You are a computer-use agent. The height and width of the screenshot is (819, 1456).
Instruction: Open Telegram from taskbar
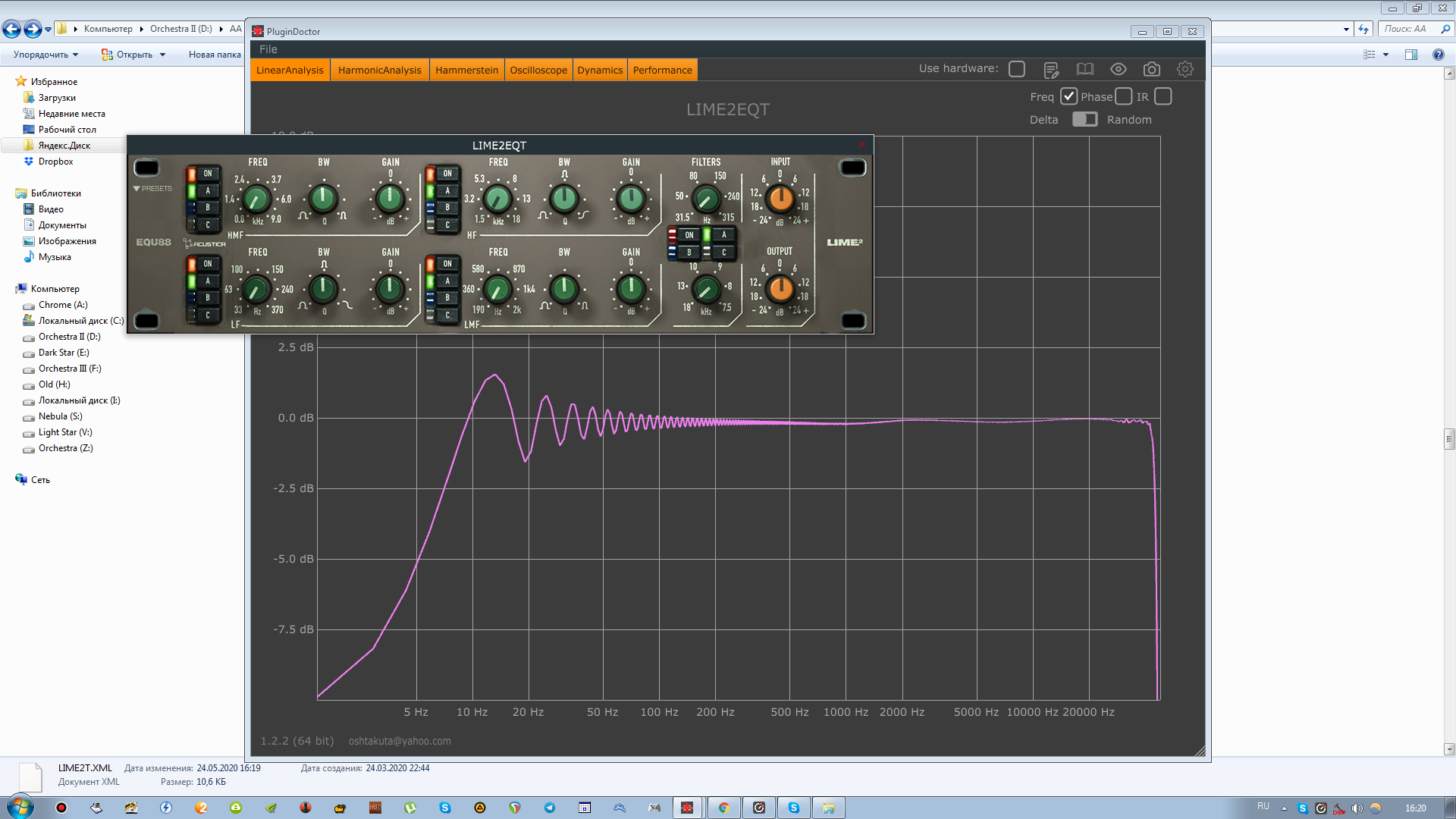pos(550,808)
